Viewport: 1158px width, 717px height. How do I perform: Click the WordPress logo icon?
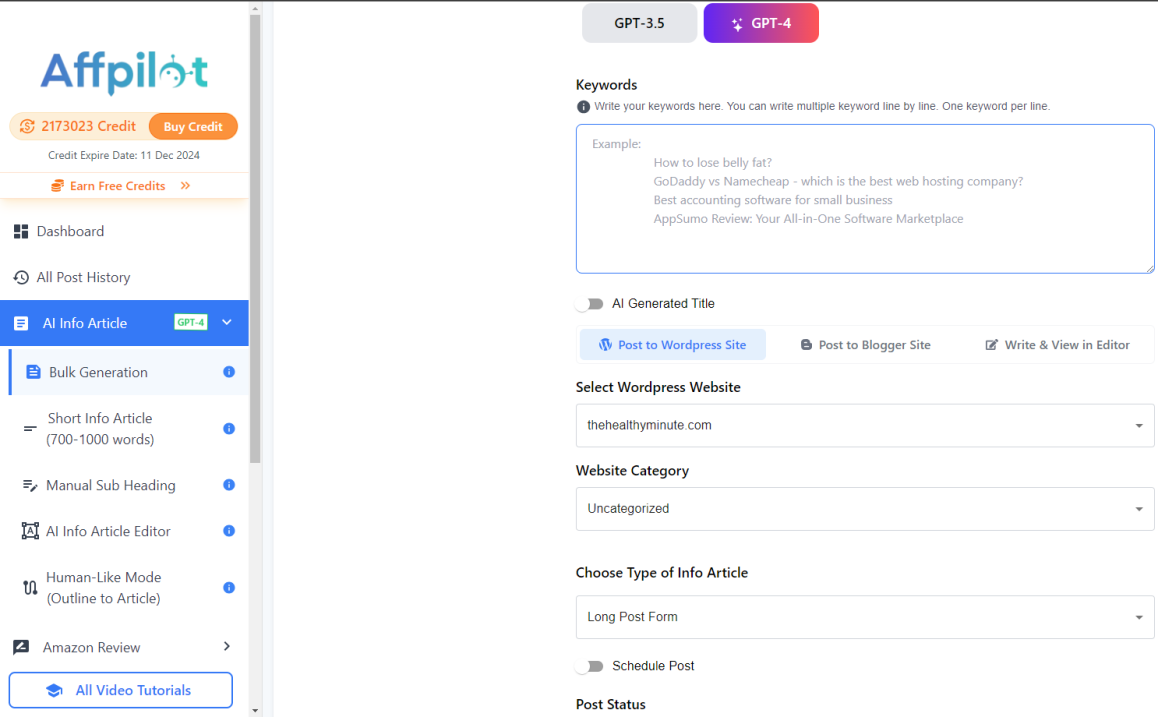point(606,345)
